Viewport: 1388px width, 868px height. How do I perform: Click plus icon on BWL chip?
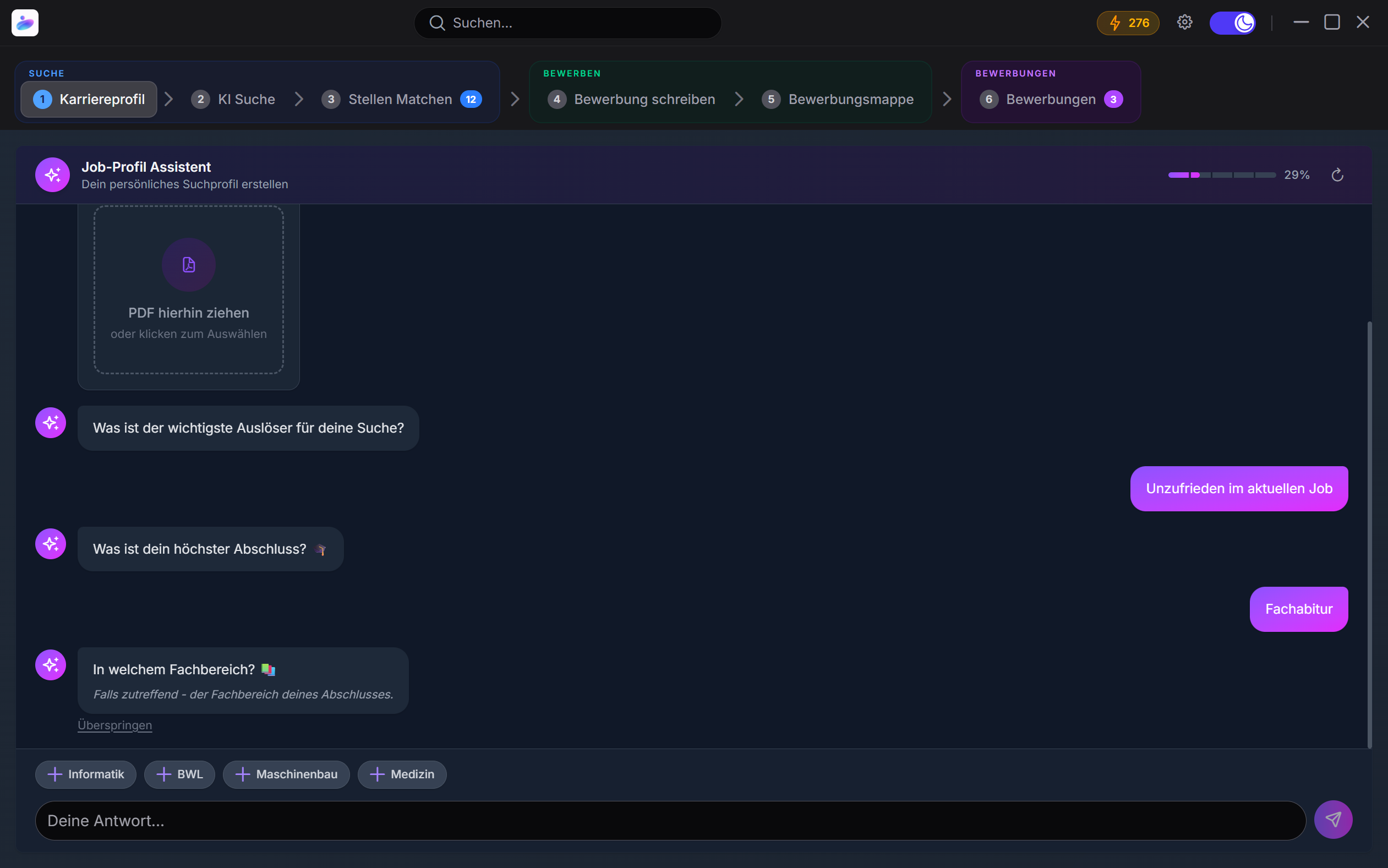163,774
